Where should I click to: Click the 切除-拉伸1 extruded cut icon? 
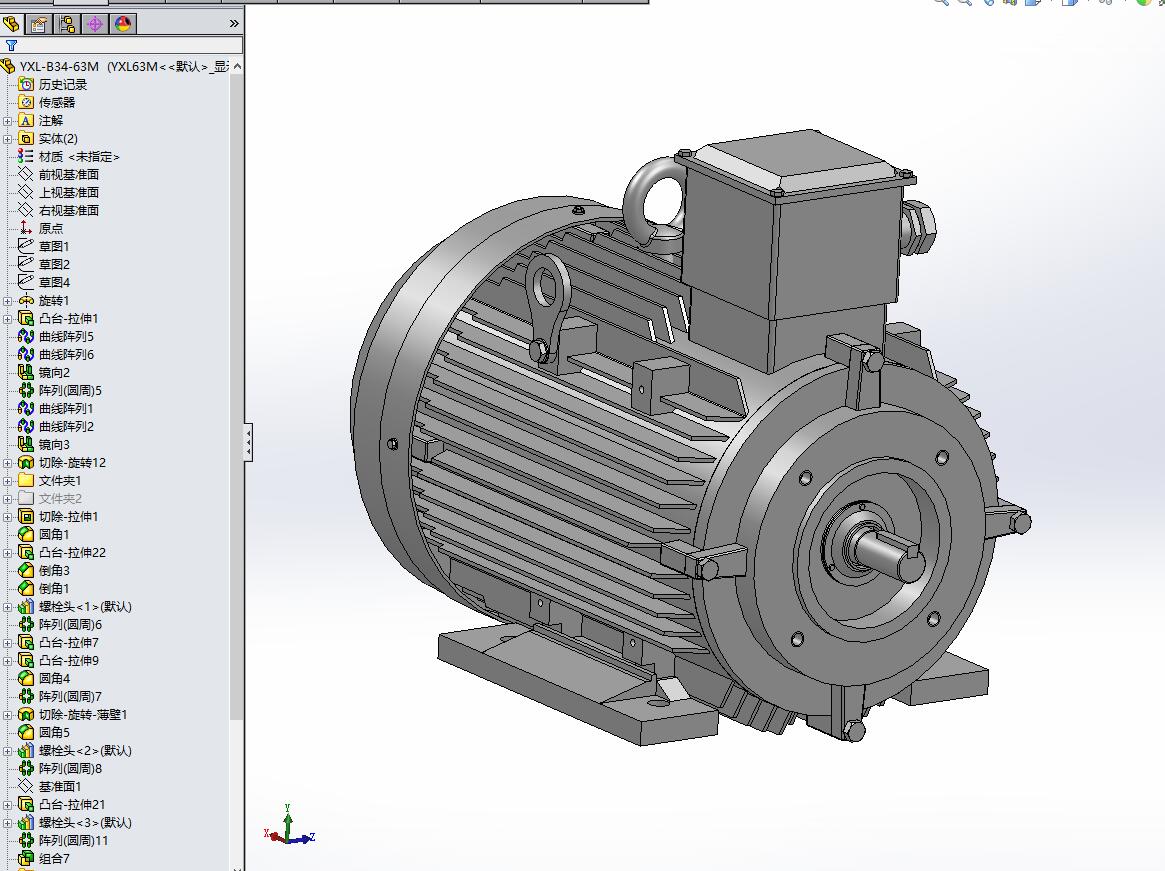(x=26, y=517)
